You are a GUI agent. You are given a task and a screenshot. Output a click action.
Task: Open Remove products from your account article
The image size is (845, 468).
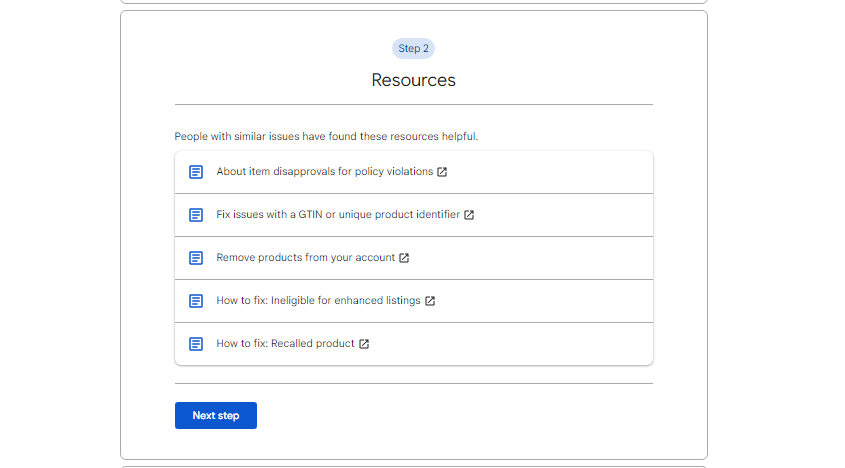click(x=306, y=258)
